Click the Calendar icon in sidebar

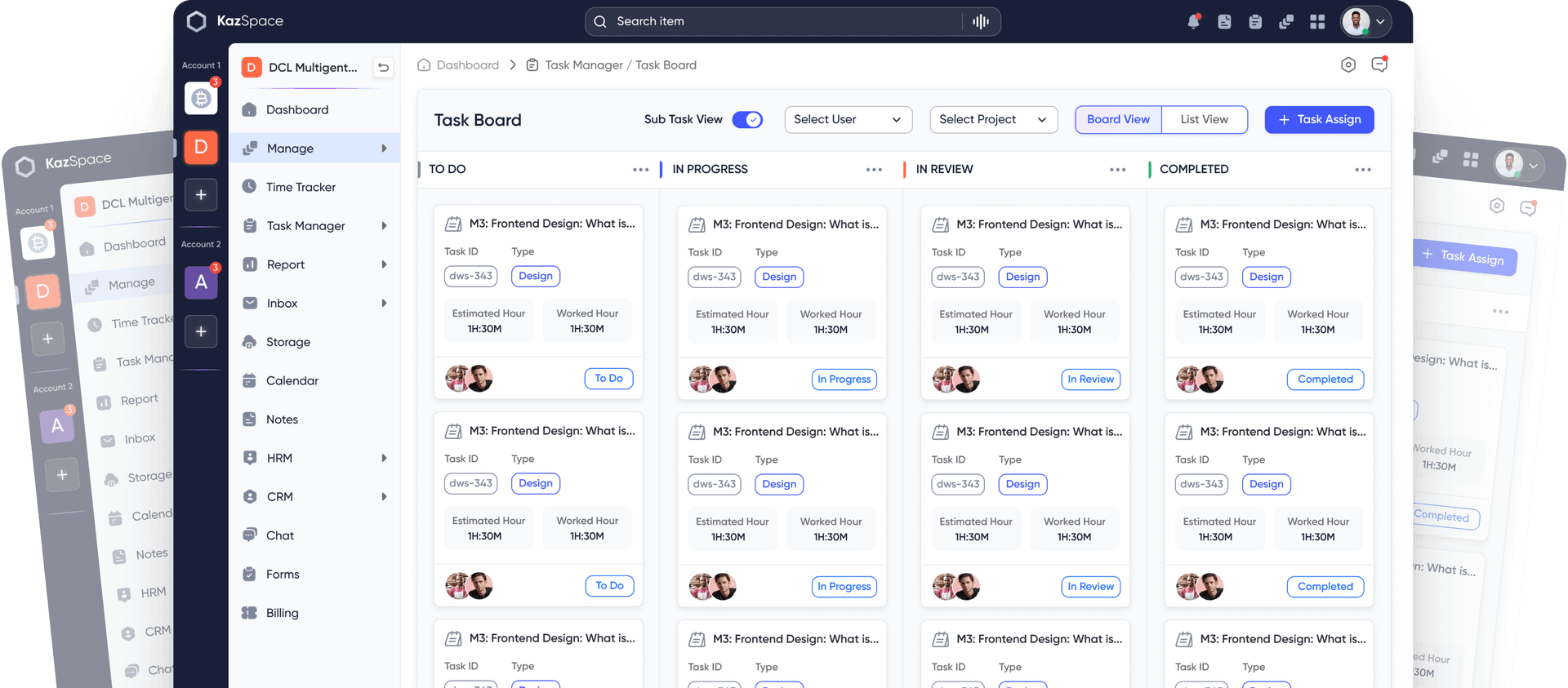coord(250,380)
